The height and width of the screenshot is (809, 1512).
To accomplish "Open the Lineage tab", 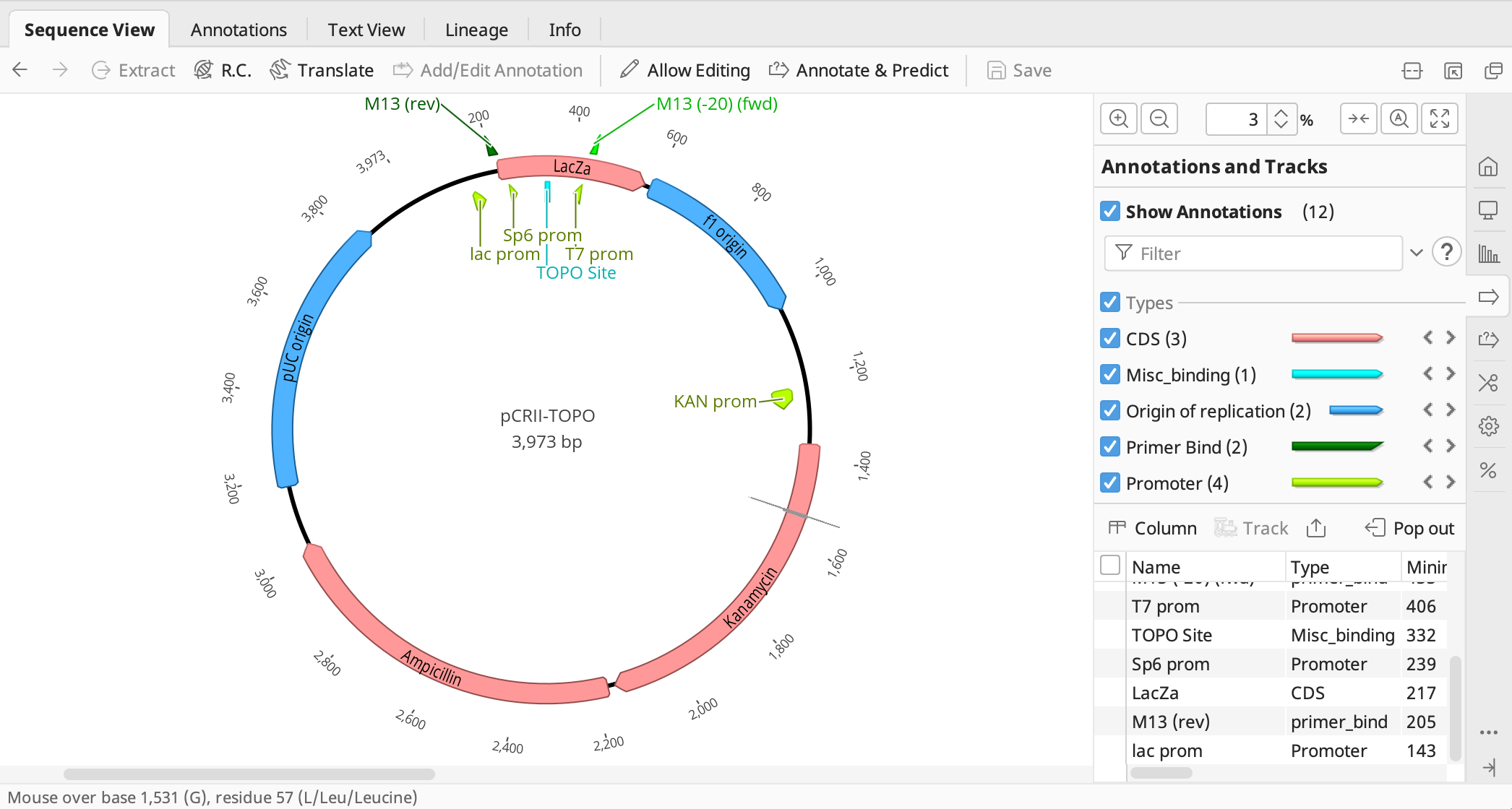I will point(476,30).
